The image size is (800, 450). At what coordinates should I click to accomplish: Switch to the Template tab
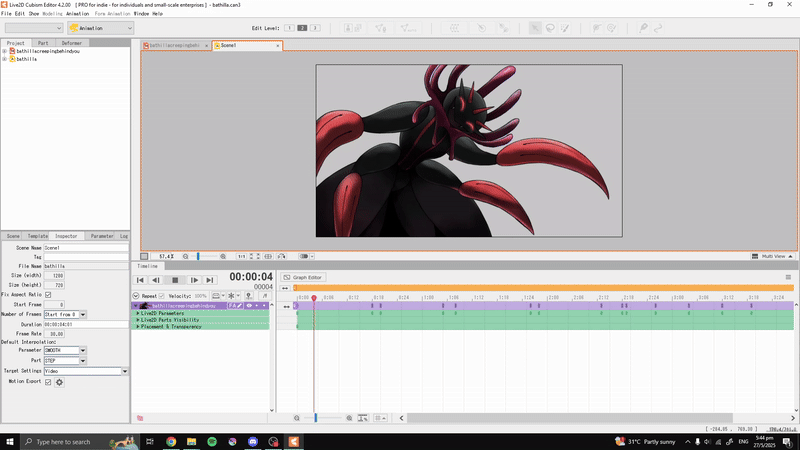point(37,236)
